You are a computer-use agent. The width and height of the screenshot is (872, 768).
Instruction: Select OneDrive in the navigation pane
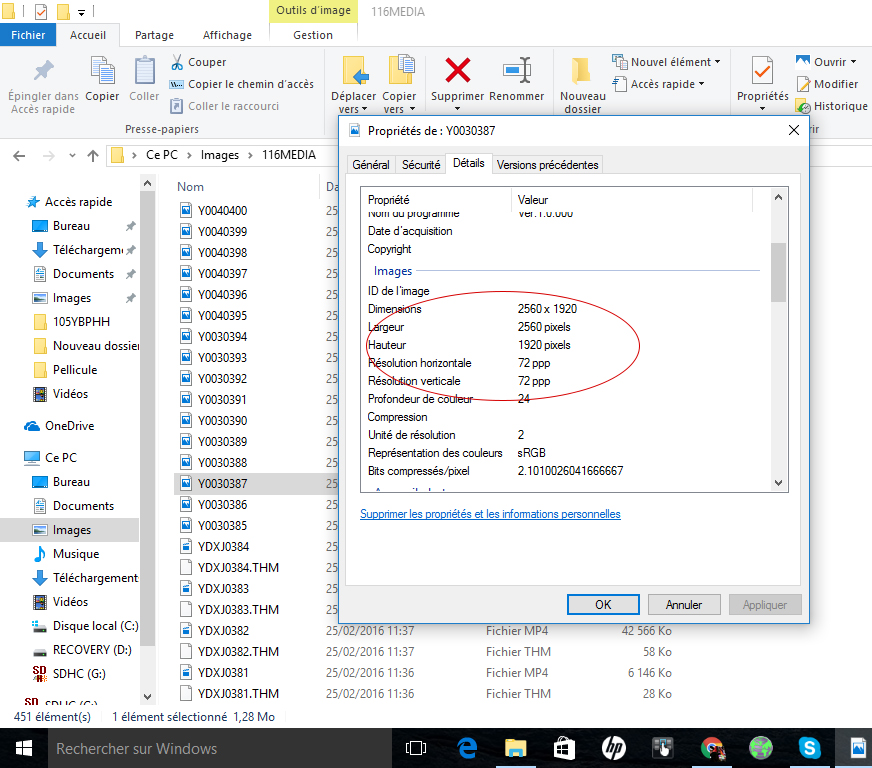pyautogui.click(x=69, y=426)
